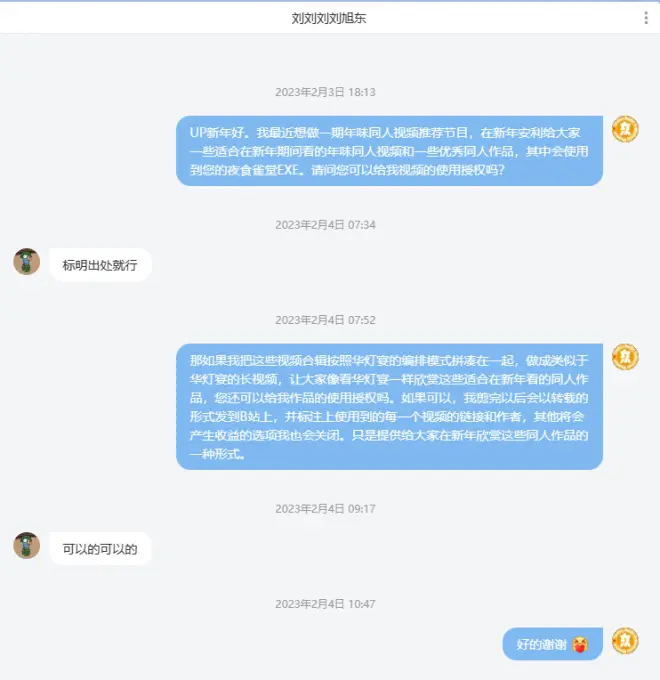The width and height of the screenshot is (660, 680).
Task: Click timestamp 2023年2月4日 07:52
Action: point(325,320)
